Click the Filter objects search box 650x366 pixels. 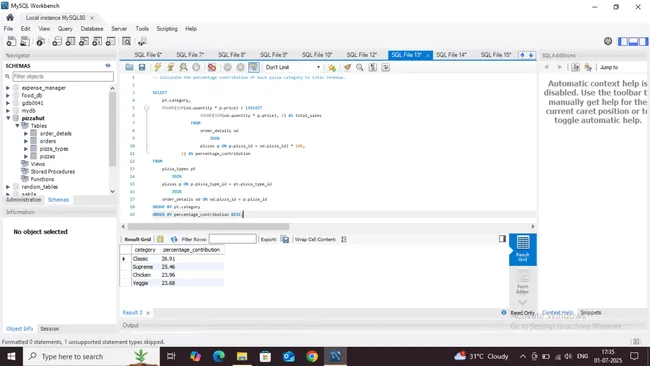[x=63, y=76]
